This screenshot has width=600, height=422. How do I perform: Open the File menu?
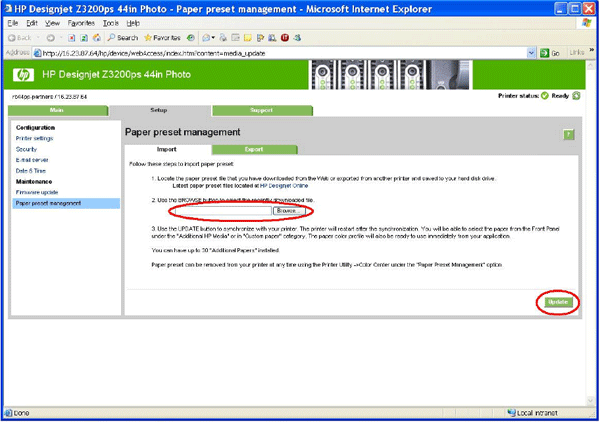[x=13, y=22]
